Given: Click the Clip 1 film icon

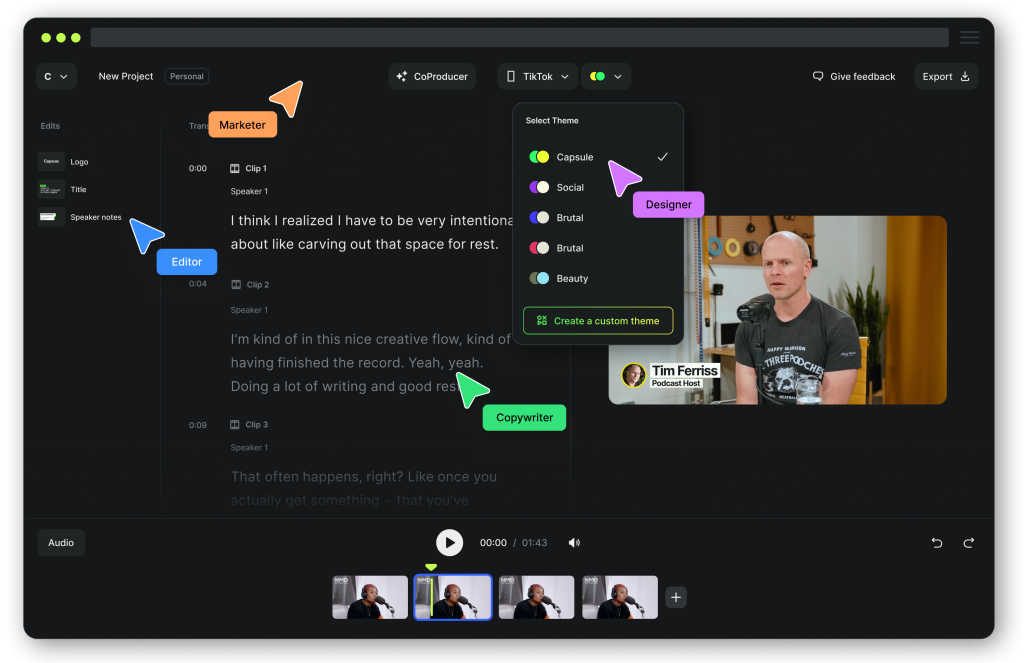Looking at the screenshot, I should click(x=235, y=169).
